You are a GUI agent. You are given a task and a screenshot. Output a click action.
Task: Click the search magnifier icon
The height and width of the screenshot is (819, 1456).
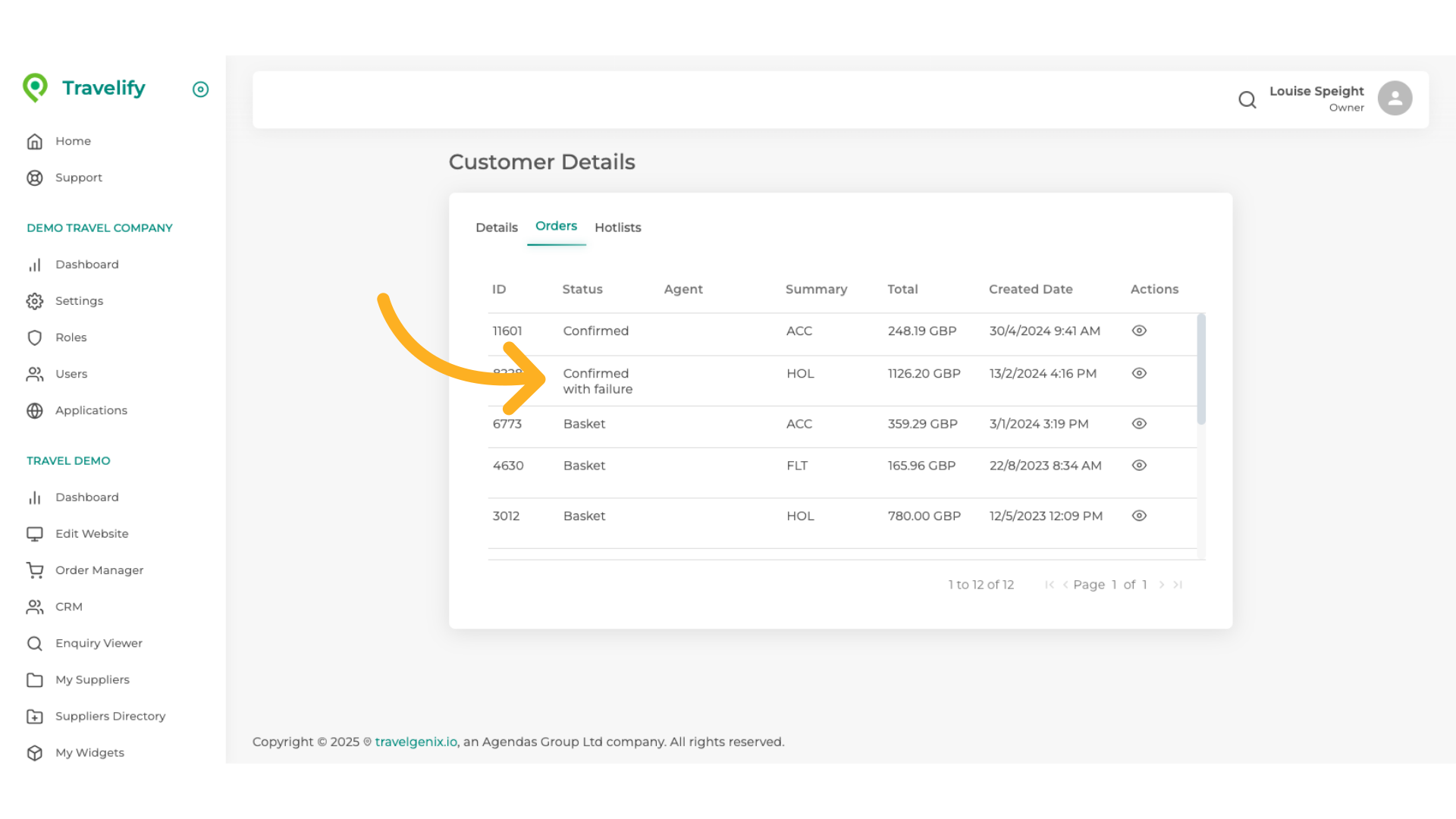click(1247, 99)
